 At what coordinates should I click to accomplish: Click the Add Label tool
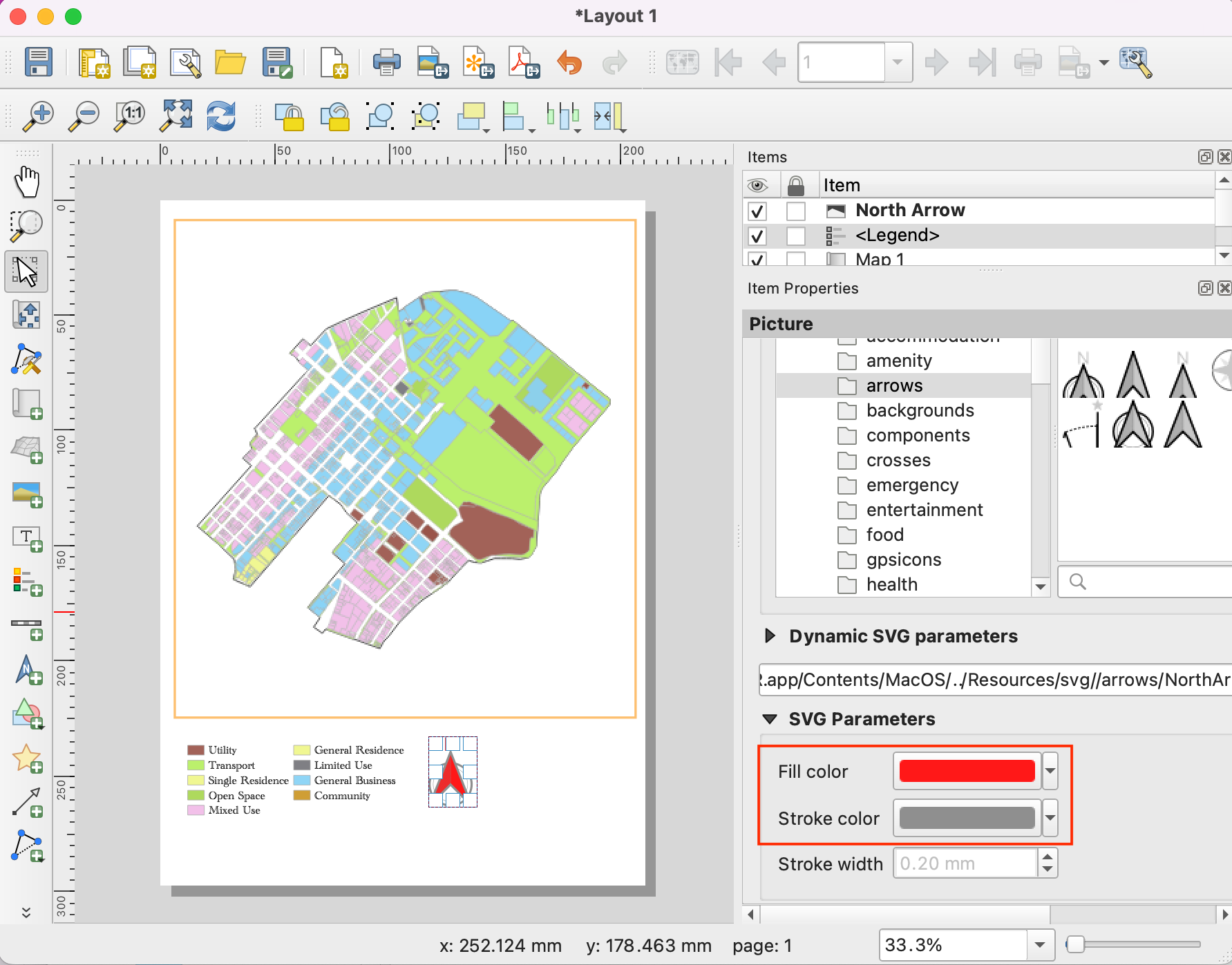[27, 537]
